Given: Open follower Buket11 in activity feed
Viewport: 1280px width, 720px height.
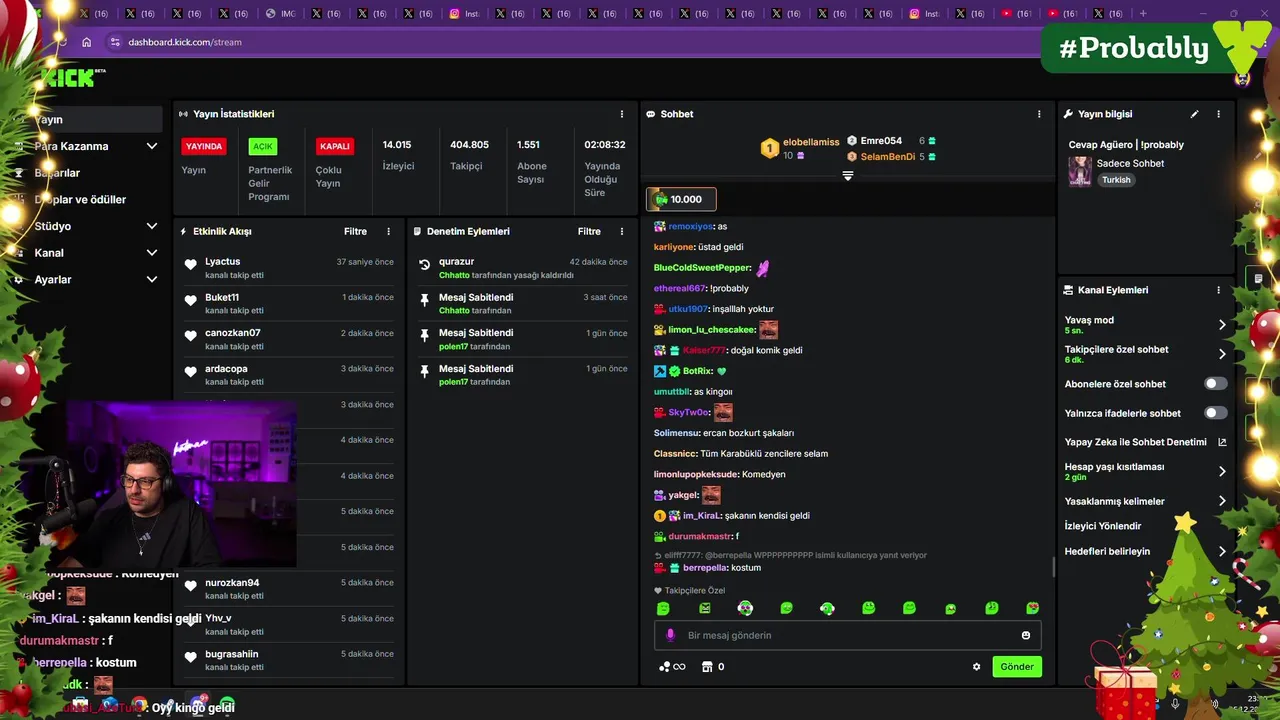Looking at the screenshot, I should tap(222, 297).
